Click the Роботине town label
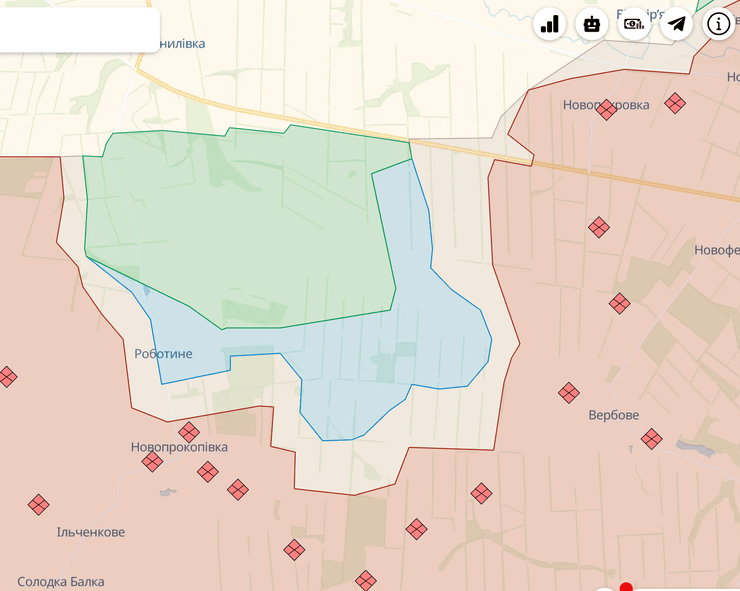Image resolution: width=740 pixels, height=591 pixels. tap(163, 354)
